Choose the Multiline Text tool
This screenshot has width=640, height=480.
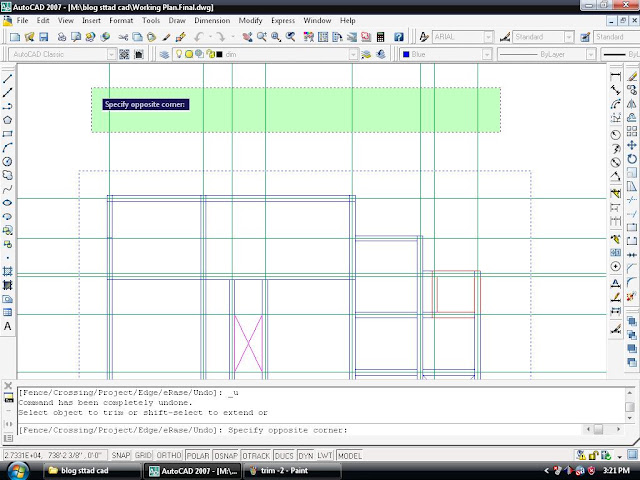pos(7,327)
